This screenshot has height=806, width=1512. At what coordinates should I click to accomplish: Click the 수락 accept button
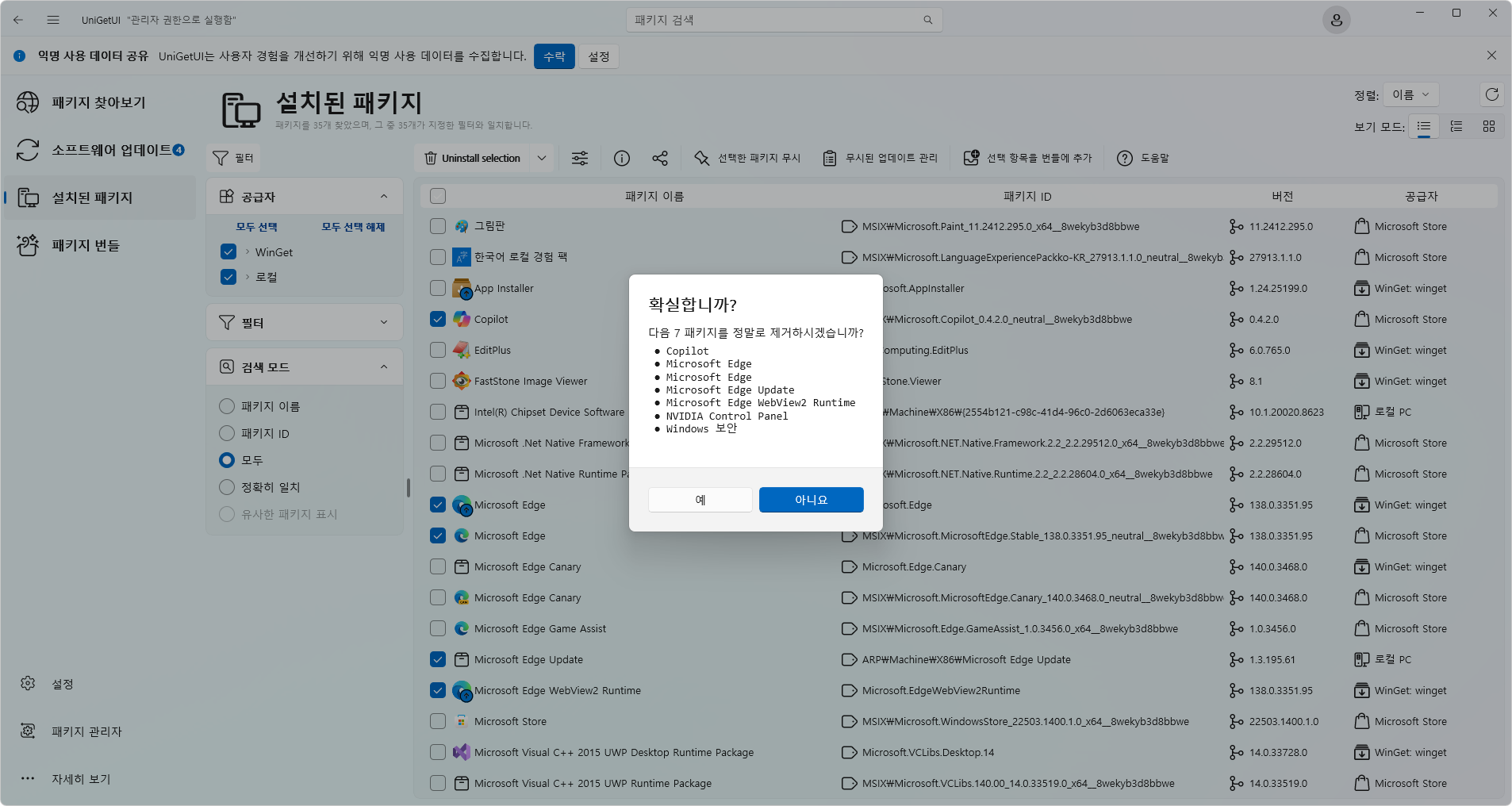coord(554,56)
